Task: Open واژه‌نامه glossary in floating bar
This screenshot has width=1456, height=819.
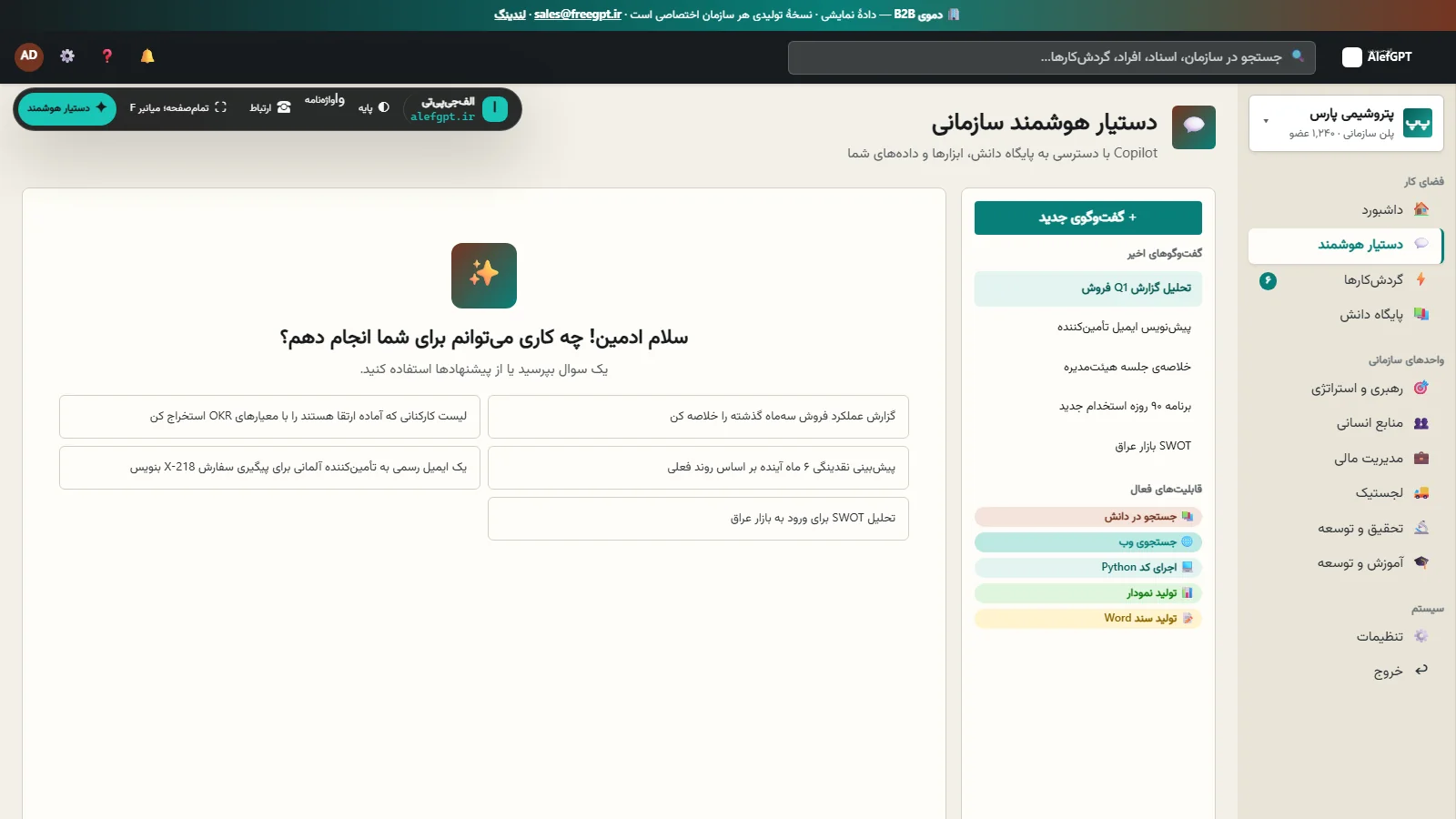Action: [325, 100]
